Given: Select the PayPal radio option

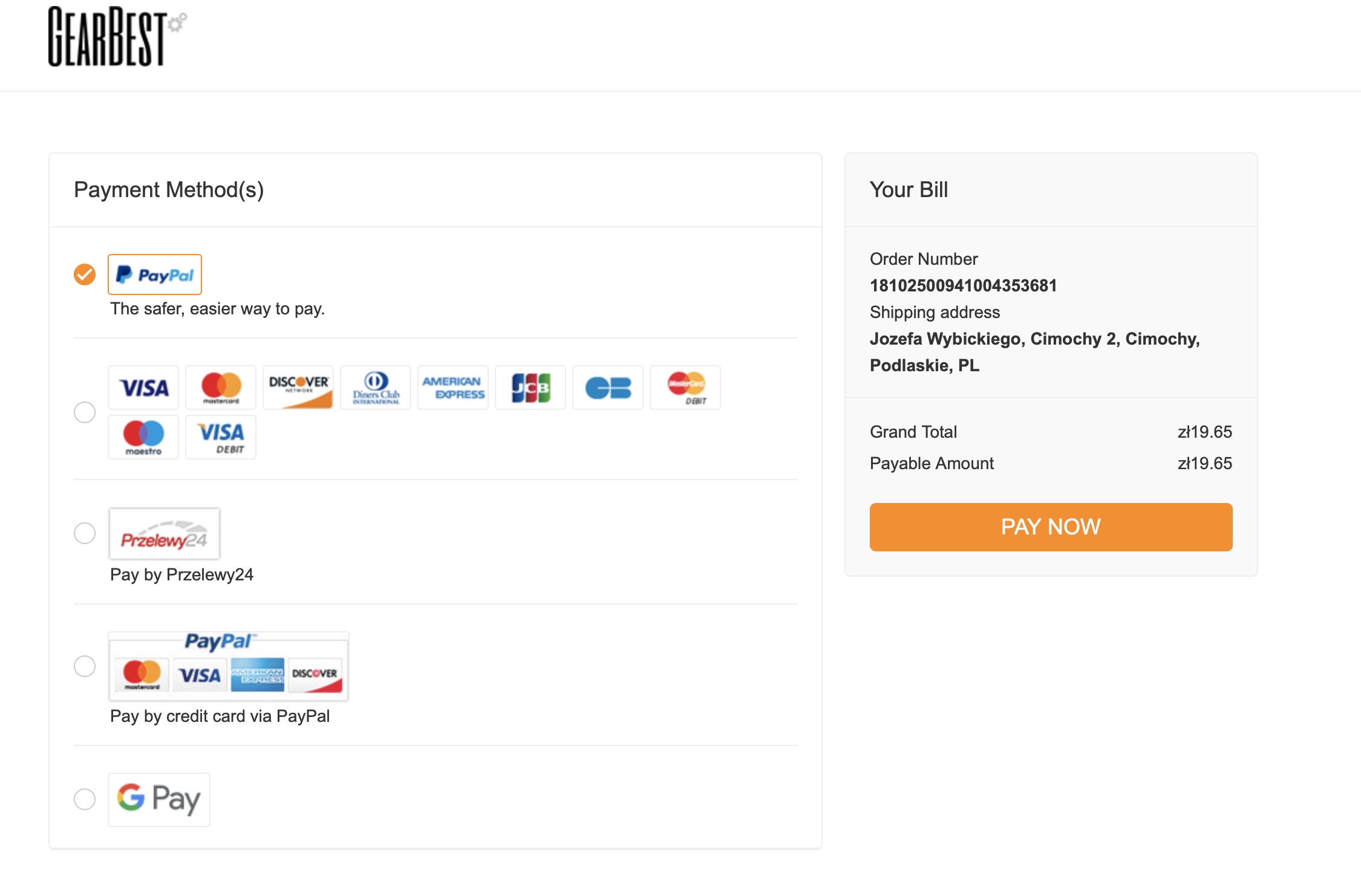Looking at the screenshot, I should tap(85, 274).
